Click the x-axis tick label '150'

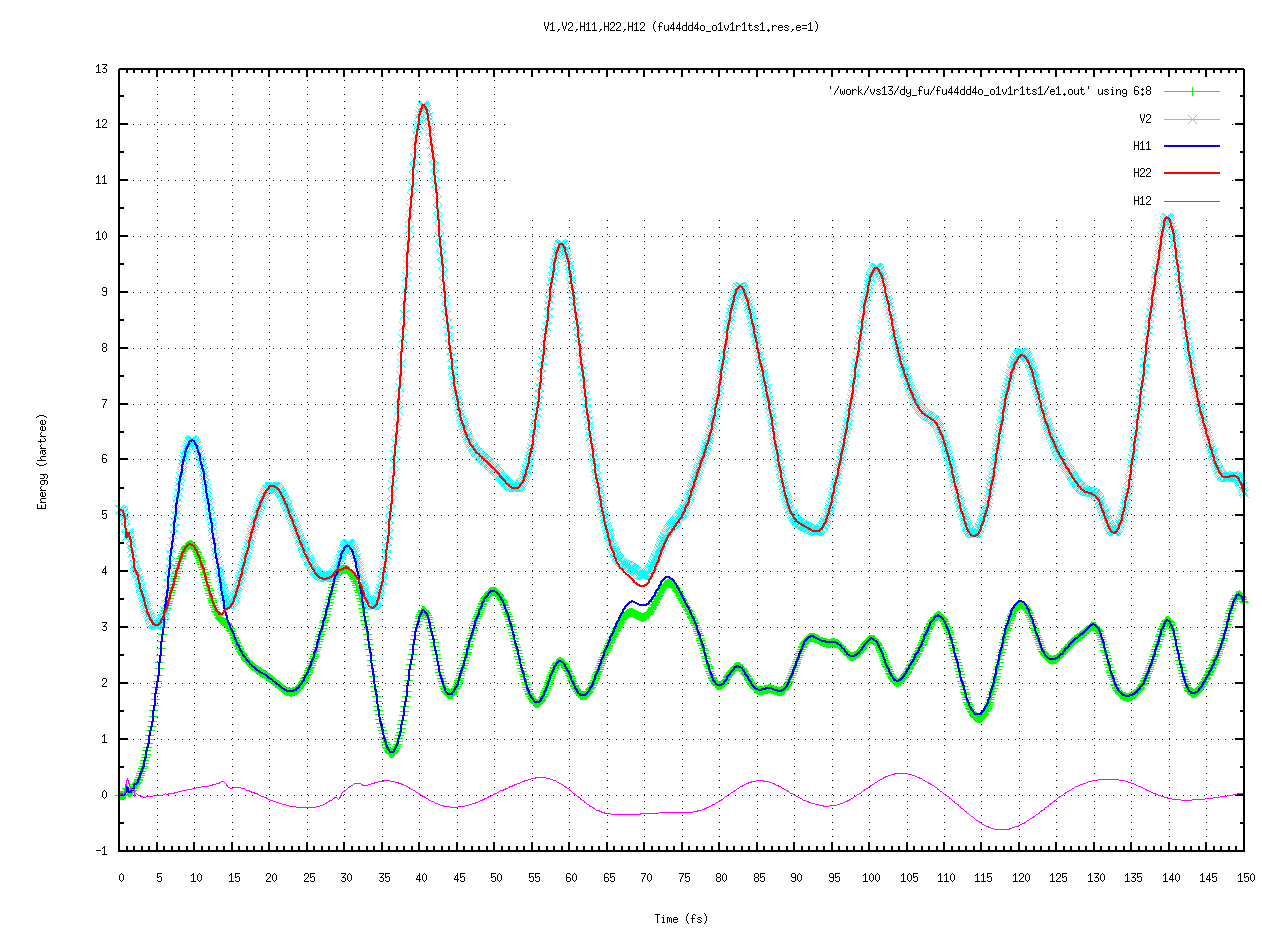pos(1245,877)
